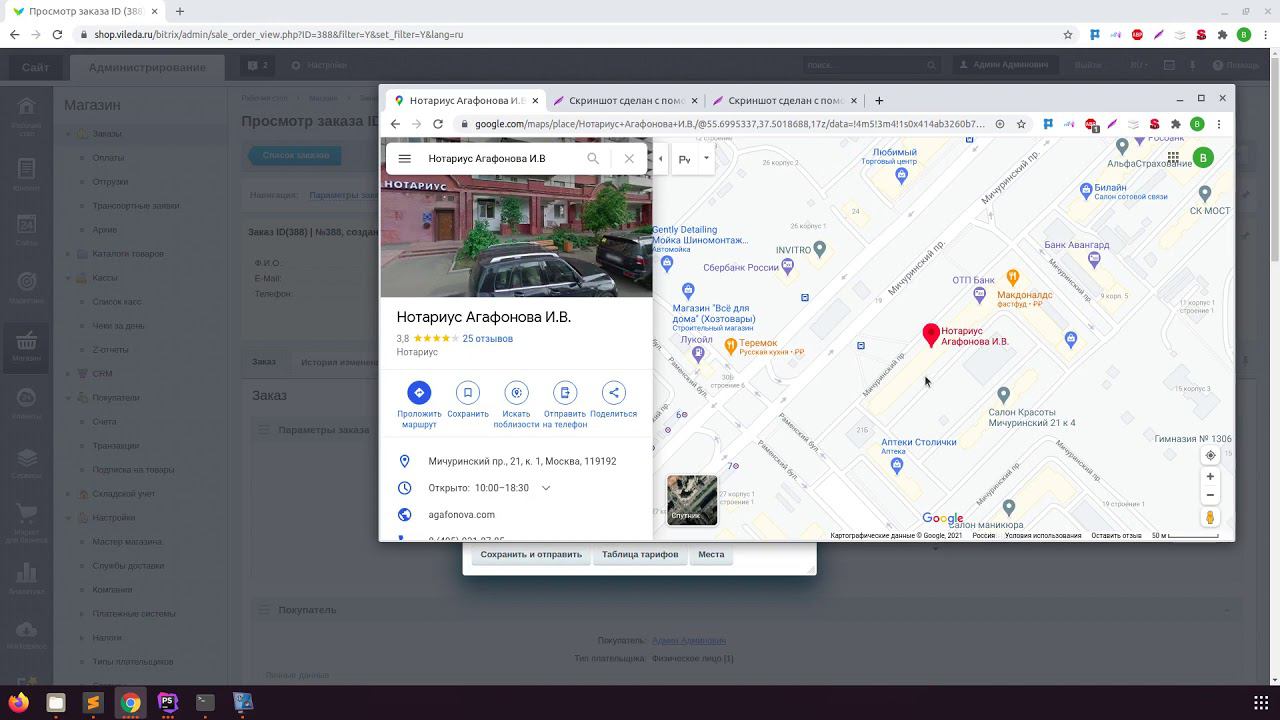This screenshot has height=720, width=1280.
Task: Clear the Google Maps search box
Action: click(629, 158)
